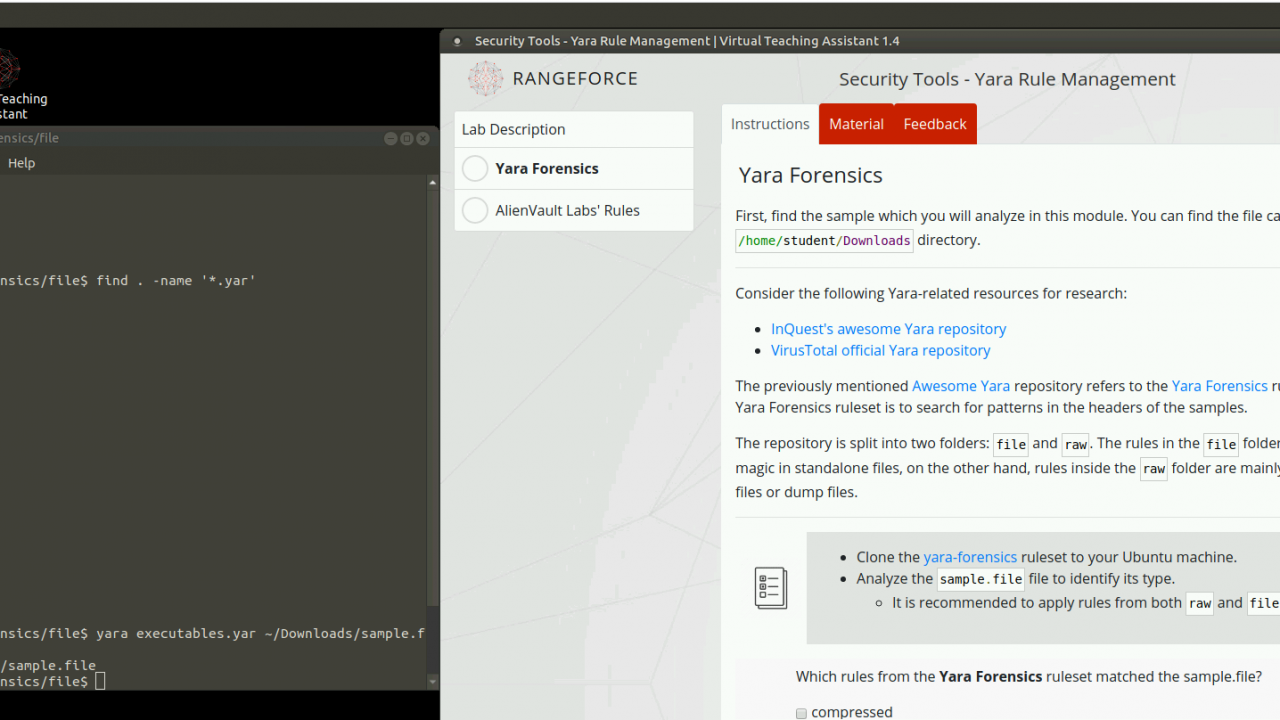The height and width of the screenshot is (720, 1280).
Task: Click the checklist task icon
Action: pyautogui.click(x=771, y=588)
